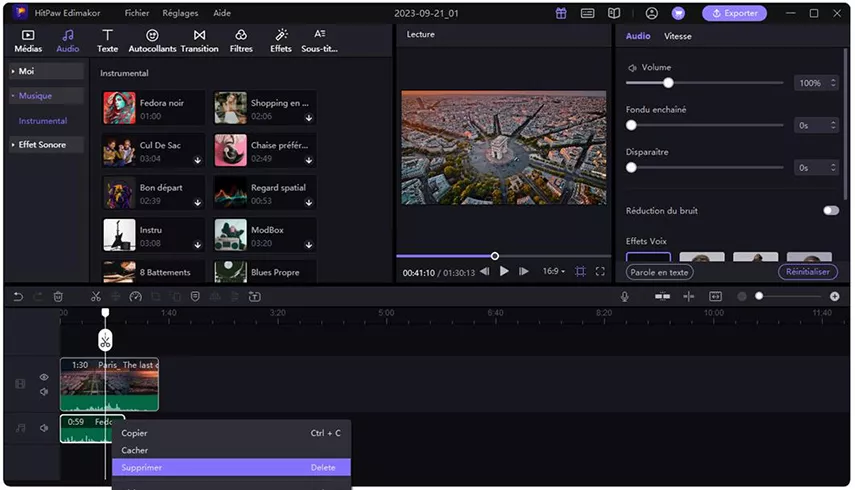
Task: Open the Aide menu
Action: 222,13
